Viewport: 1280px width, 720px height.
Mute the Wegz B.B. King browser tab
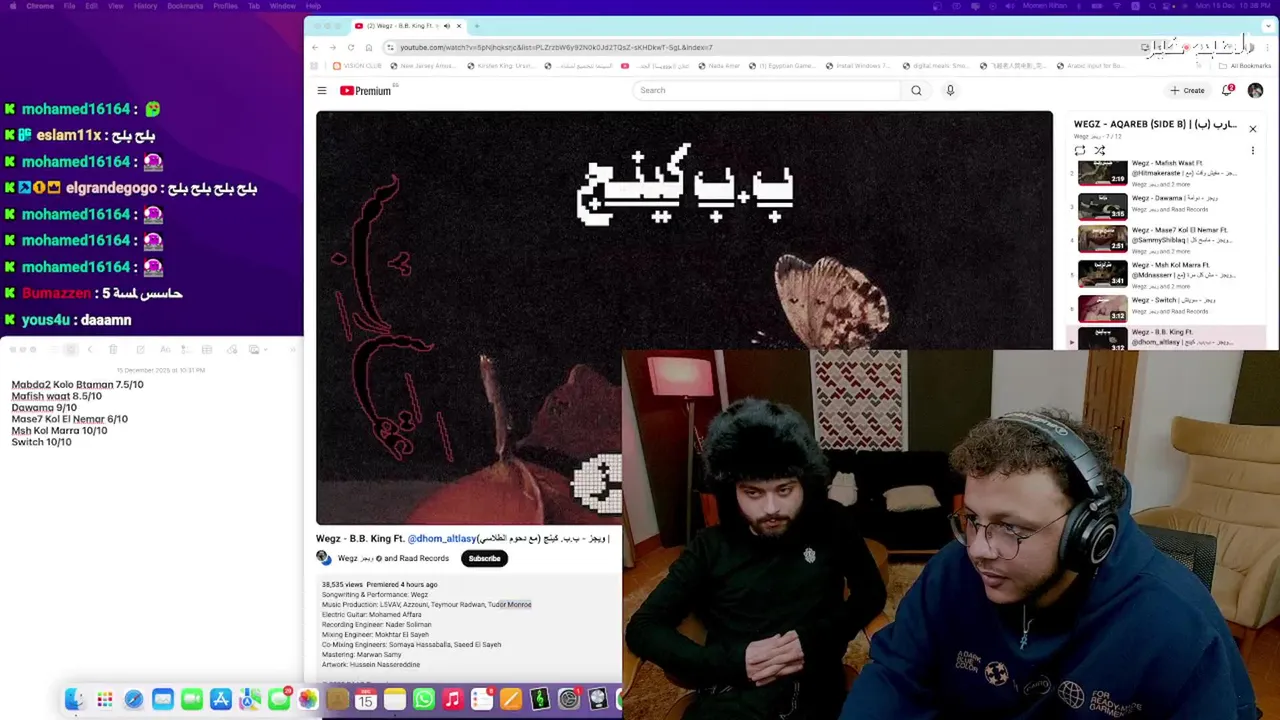(446, 26)
